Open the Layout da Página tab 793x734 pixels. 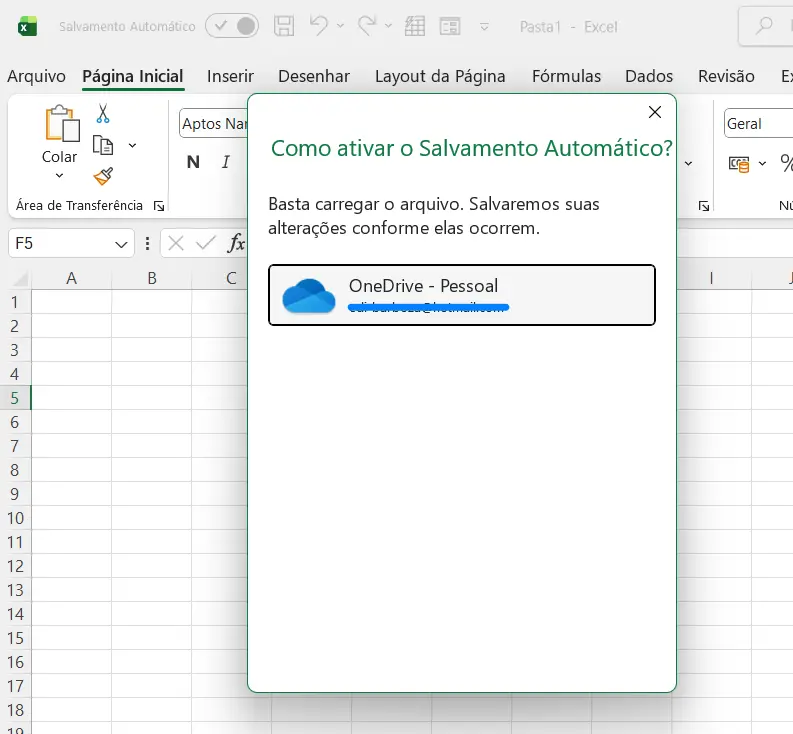(440, 76)
